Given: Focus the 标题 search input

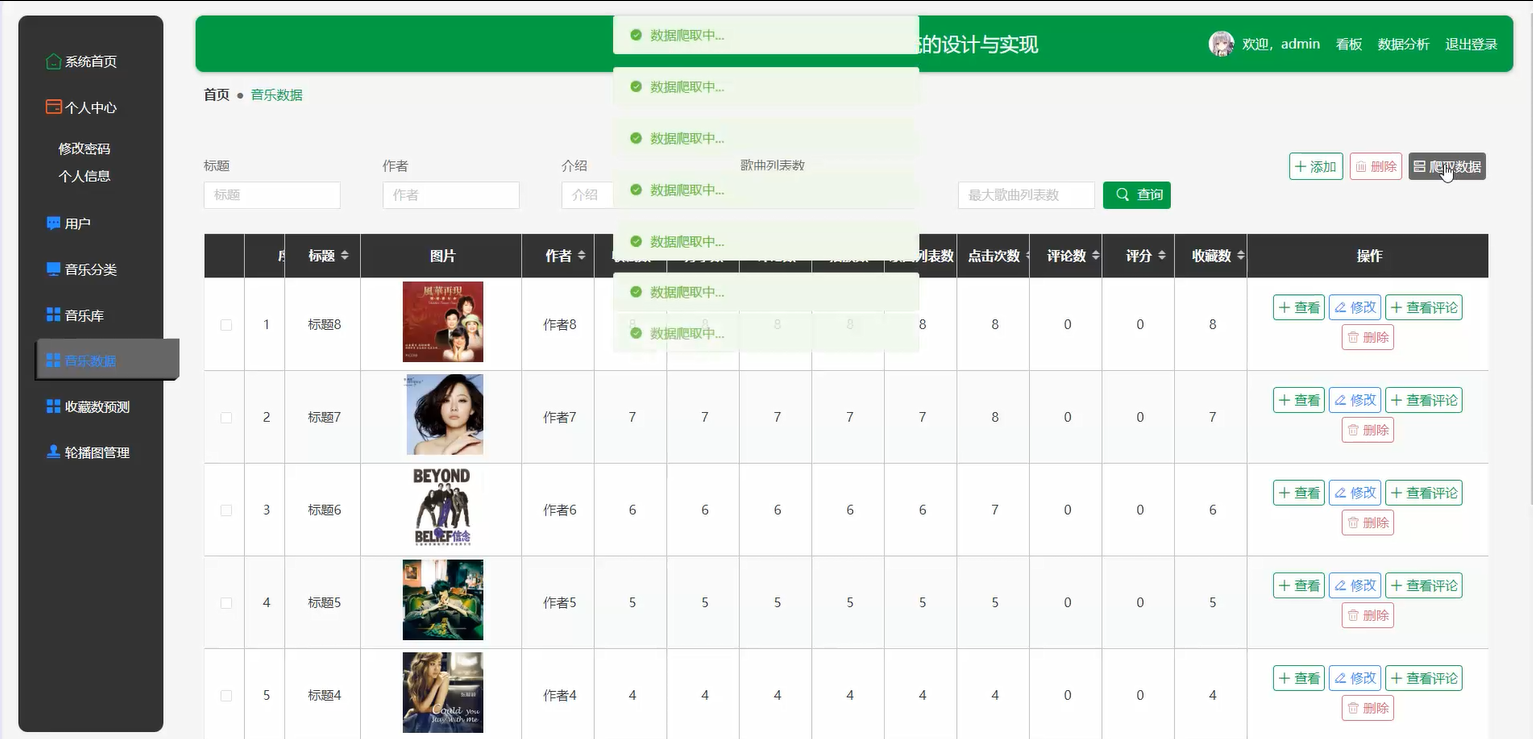Looking at the screenshot, I should [x=272, y=195].
